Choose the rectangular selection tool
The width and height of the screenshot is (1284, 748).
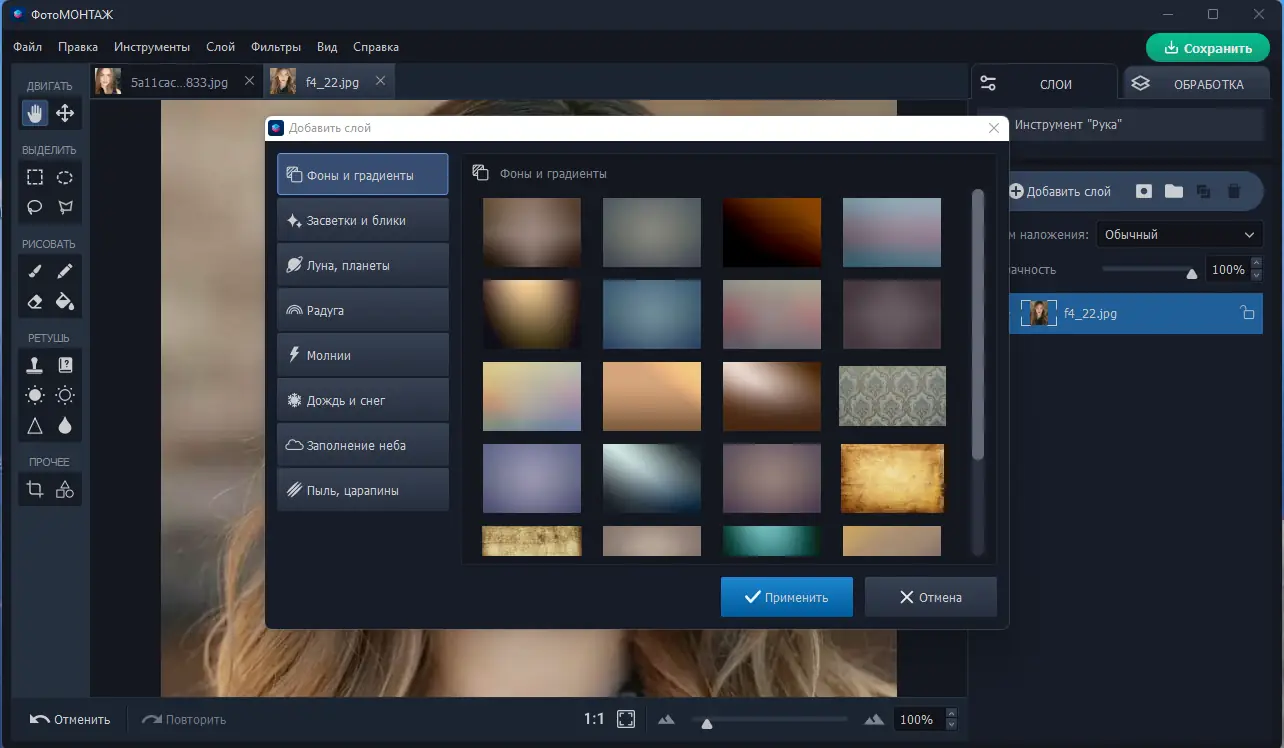[x=35, y=177]
